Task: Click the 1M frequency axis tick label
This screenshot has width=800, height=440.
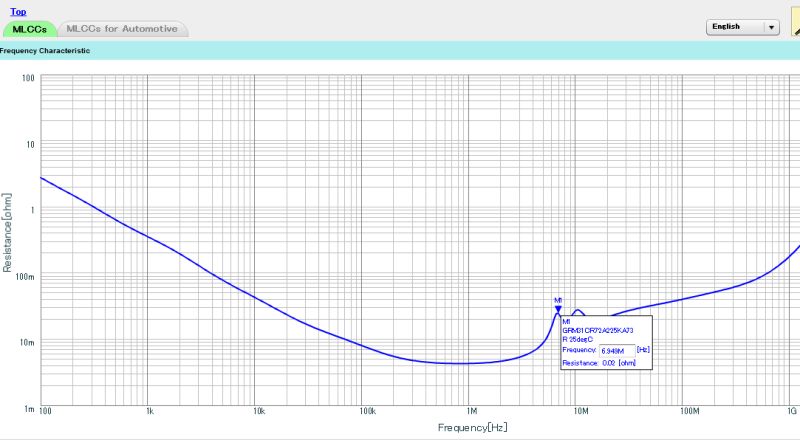Action: pyautogui.click(x=471, y=411)
